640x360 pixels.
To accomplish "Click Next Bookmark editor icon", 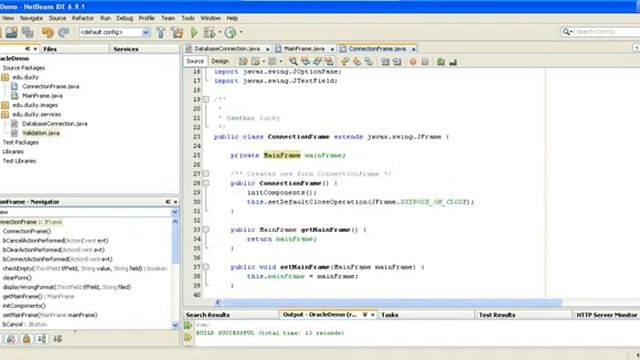I will click(x=357, y=62).
